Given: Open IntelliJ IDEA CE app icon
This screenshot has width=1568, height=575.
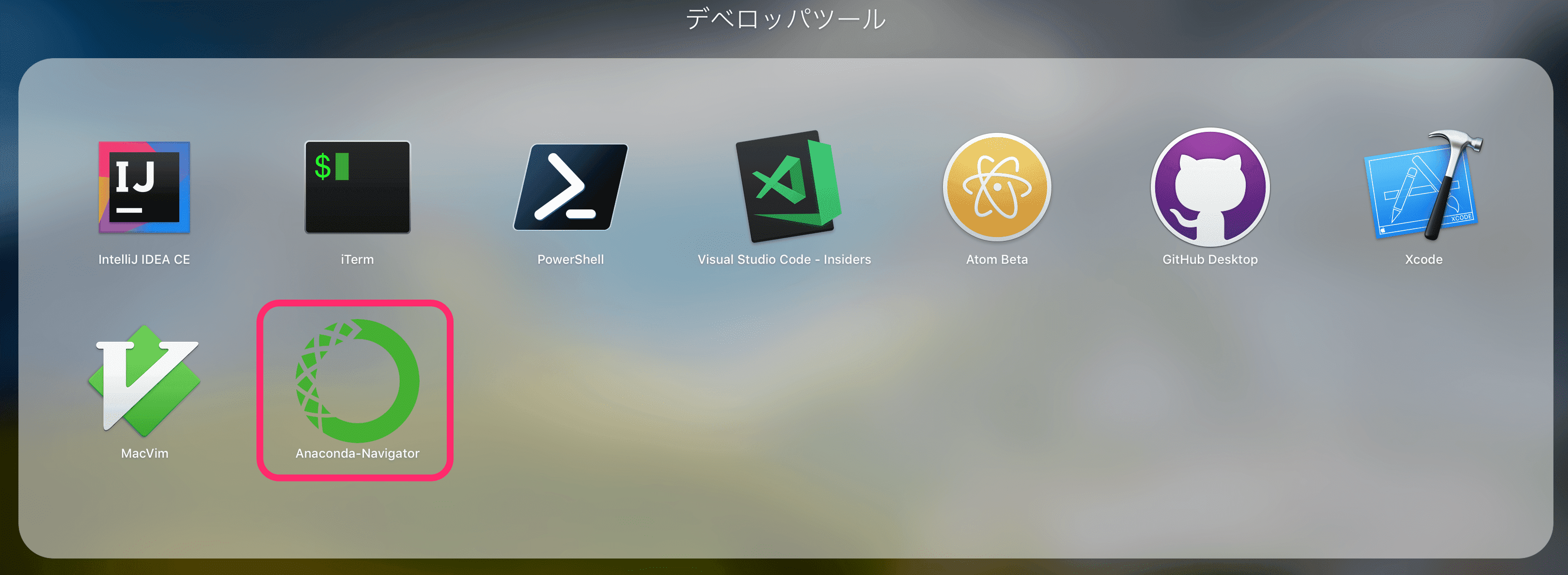Looking at the screenshot, I should (144, 187).
